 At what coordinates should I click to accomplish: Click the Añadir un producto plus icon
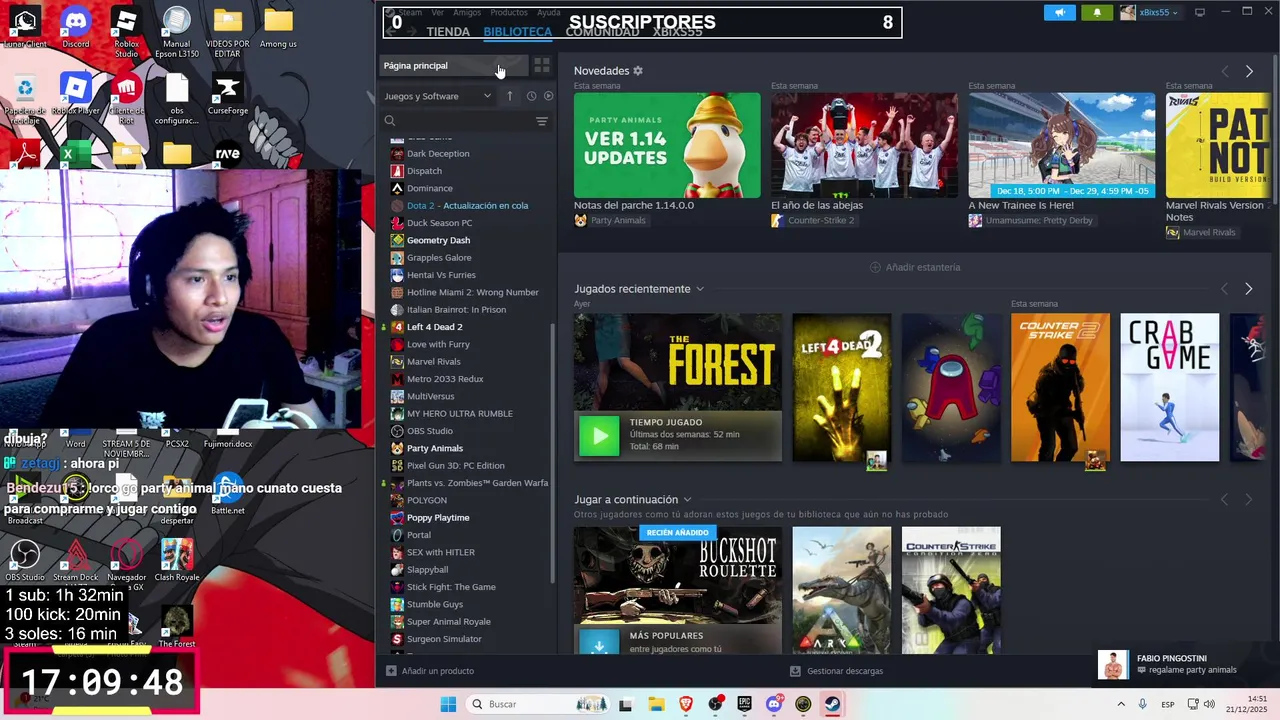point(391,671)
